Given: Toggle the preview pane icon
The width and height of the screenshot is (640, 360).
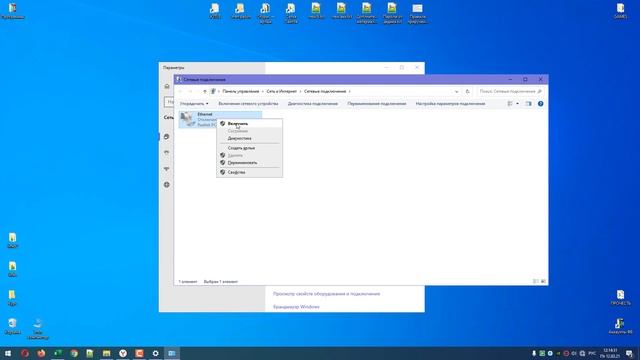Looking at the screenshot, I should click(529, 104).
